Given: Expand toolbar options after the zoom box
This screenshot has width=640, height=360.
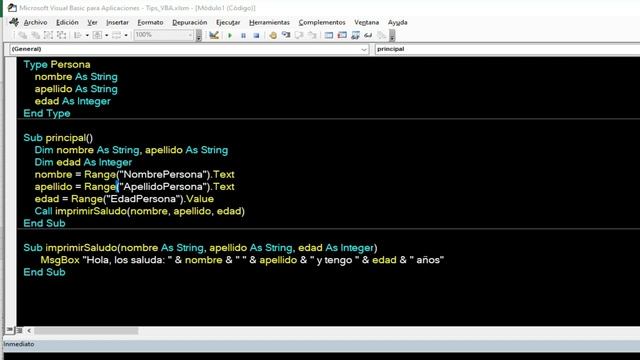Looking at the screenshot, I should click(199, 36).
